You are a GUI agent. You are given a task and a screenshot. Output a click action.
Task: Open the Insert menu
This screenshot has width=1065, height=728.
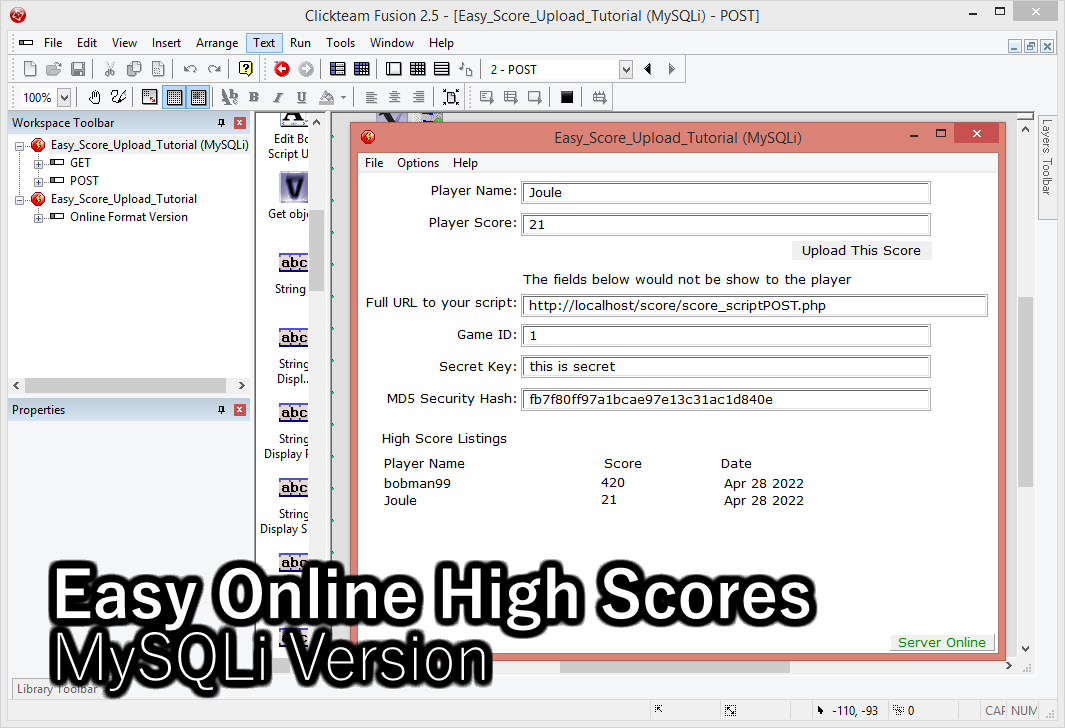click(166, 43)
